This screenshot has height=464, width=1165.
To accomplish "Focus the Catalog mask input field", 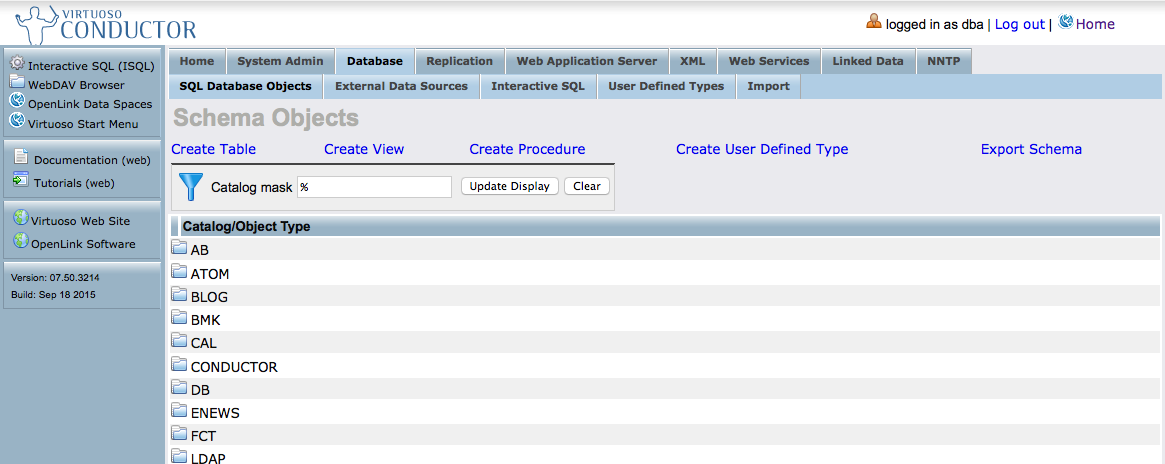I will pyautogui.click(x=374, y=187).
